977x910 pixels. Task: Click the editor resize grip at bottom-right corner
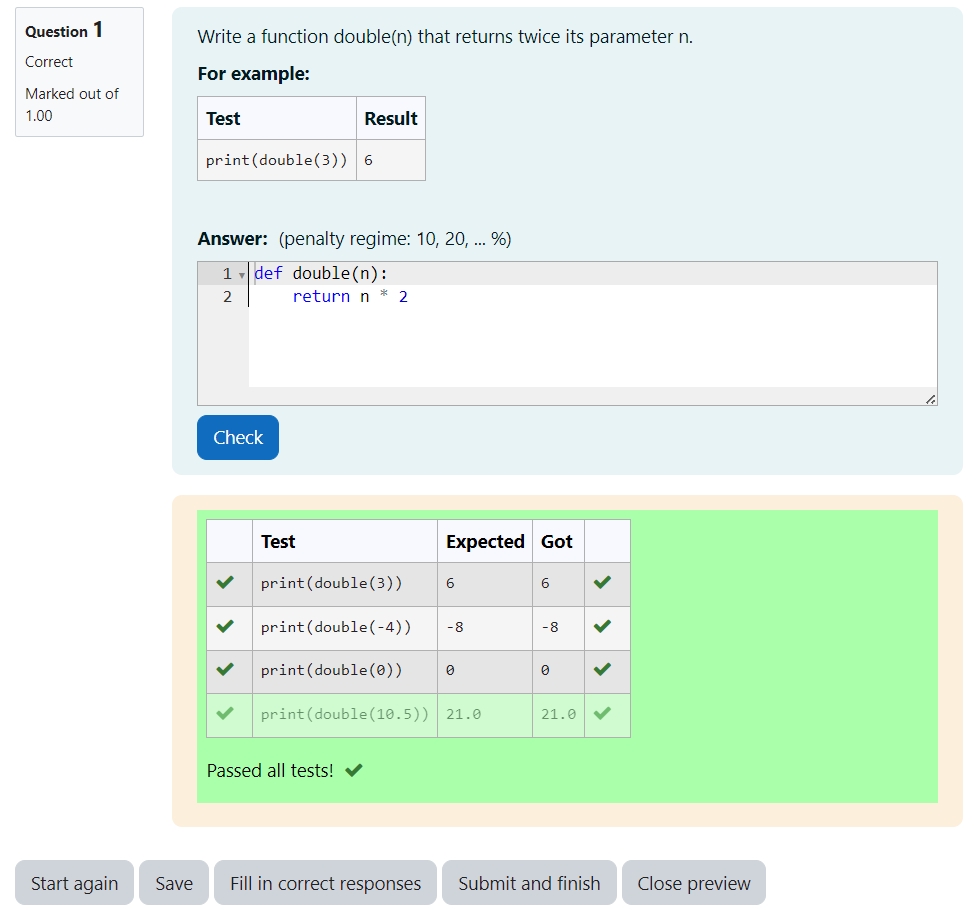[932, 400]
